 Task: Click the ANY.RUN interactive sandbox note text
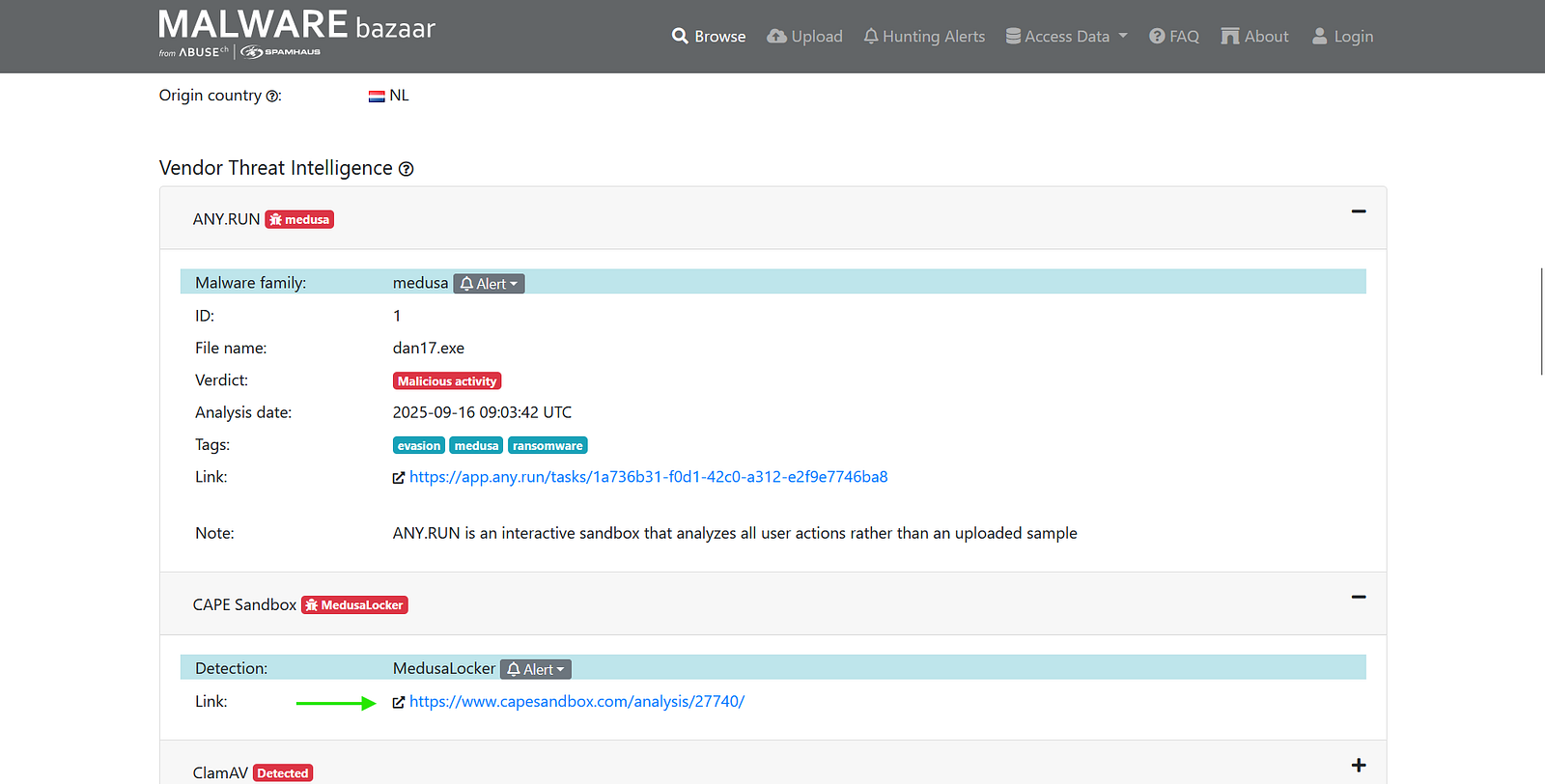pos(735,533)
